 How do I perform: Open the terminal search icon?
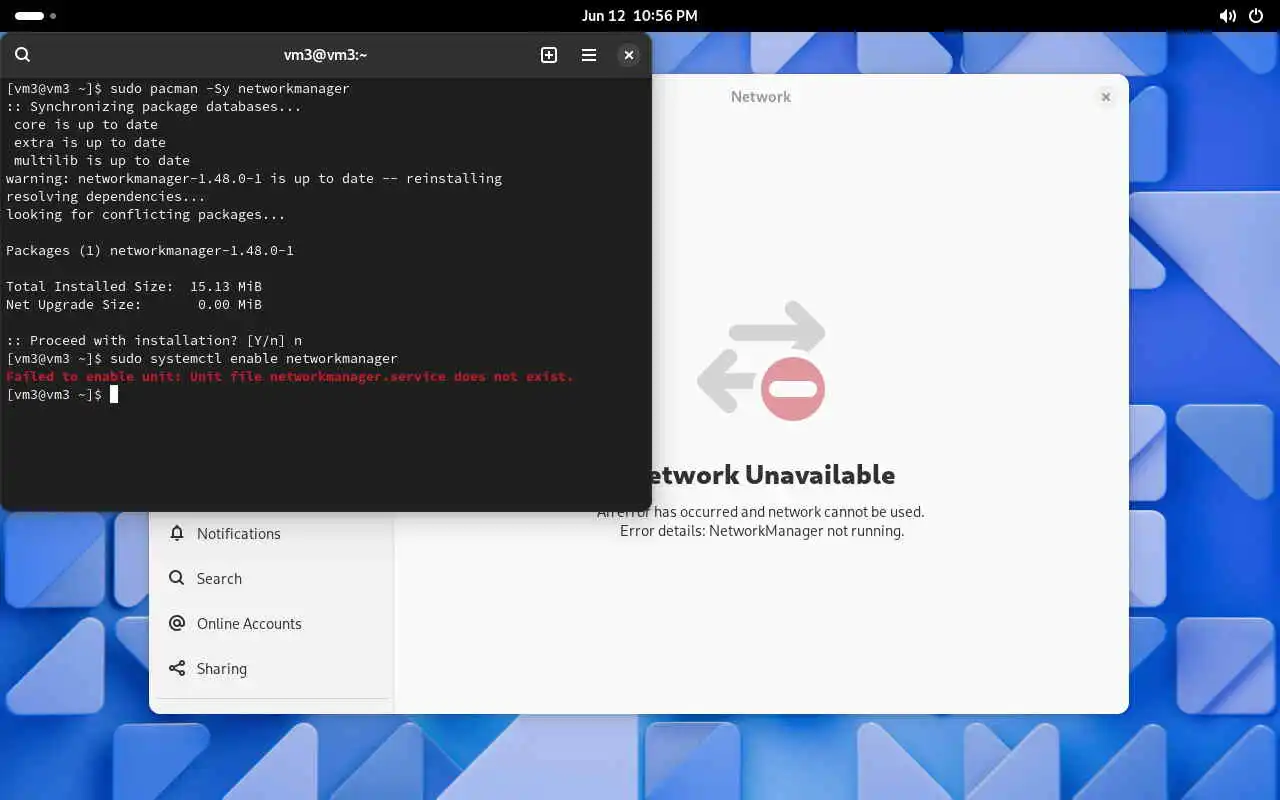[x=23, y=55]
